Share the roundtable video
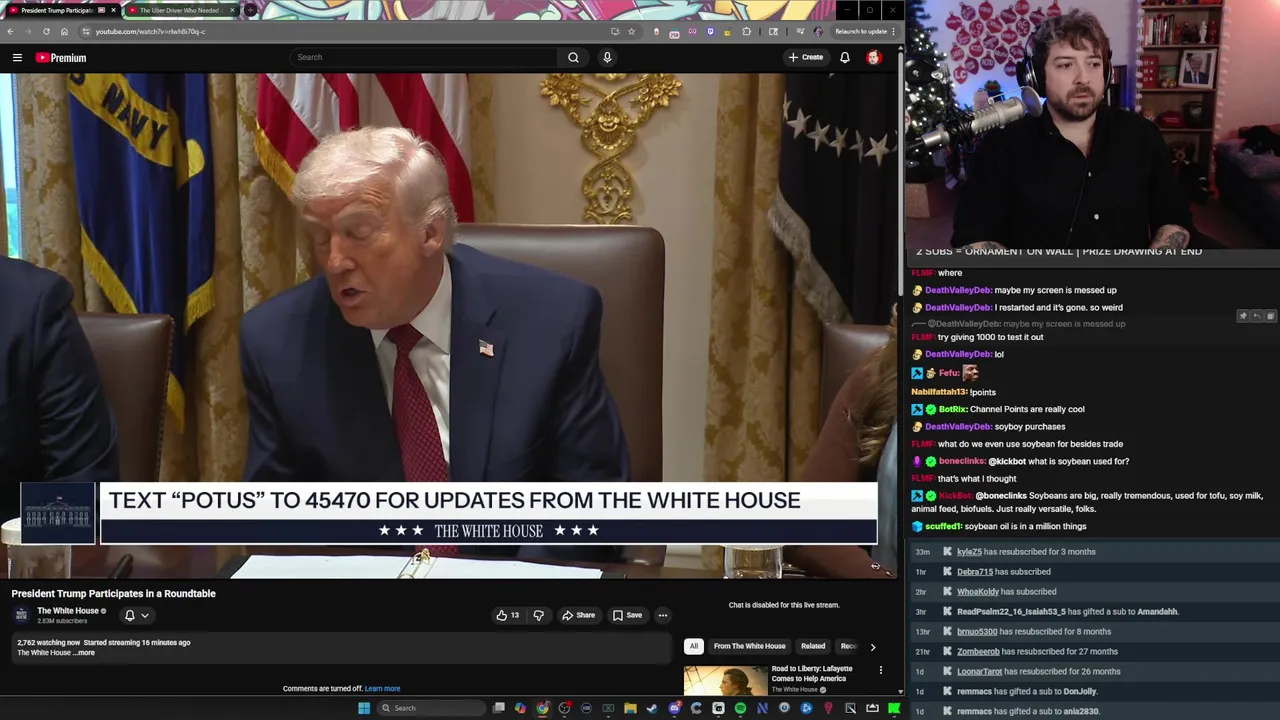The height and width of the screenshot is (720, 1280). [x=579, y=615]
